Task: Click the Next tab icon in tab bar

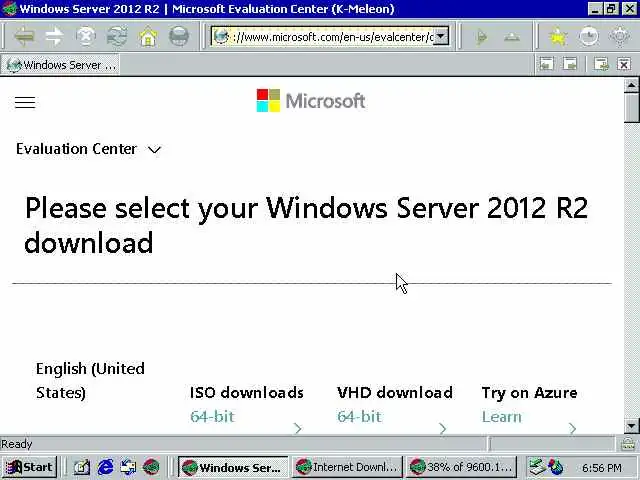Action: 570,64
